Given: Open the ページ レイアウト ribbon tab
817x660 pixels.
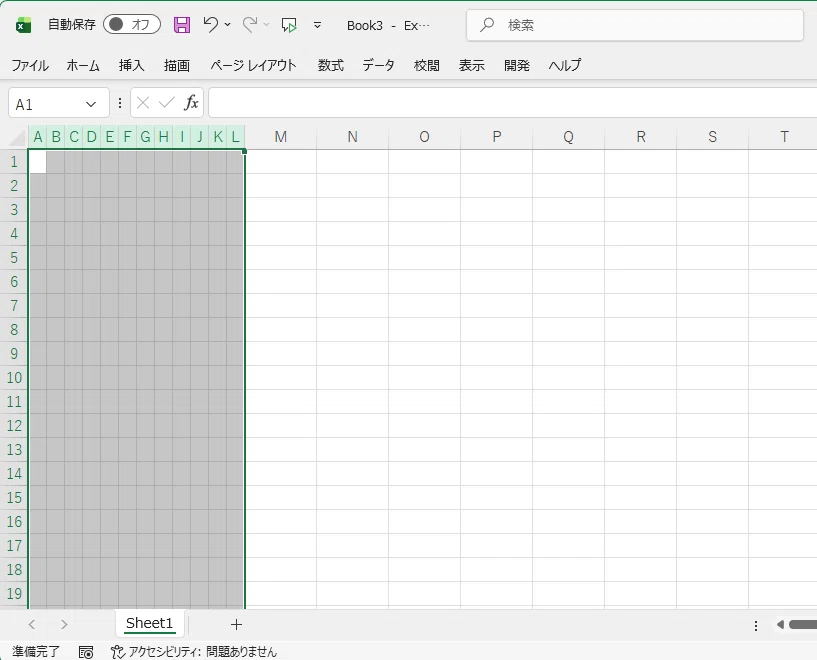Looking at the screenshot, I should coord(253,65).
